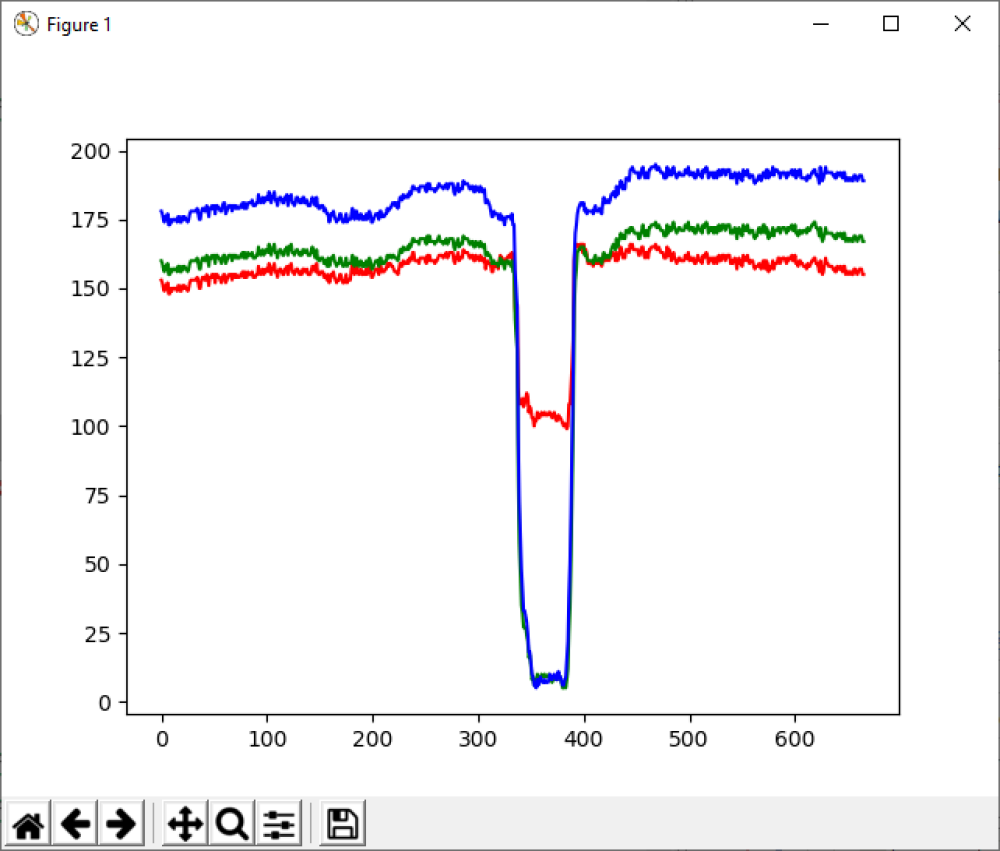1000x851 pixels.
Task: Reset the plot to its original view with the Home icon
Action: click(28, 824)
